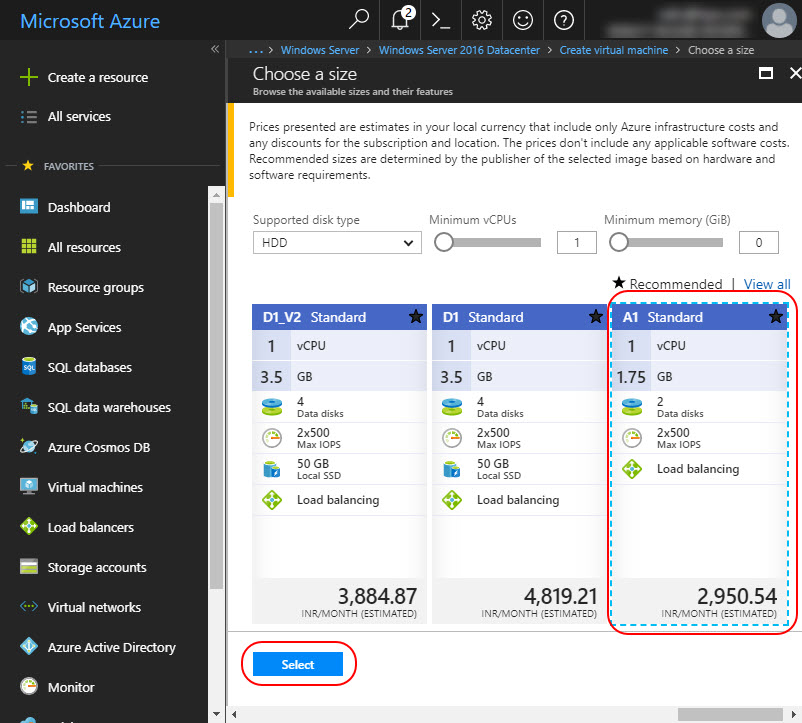Select the D1 Standard size card header

click(x=519, y=317)
